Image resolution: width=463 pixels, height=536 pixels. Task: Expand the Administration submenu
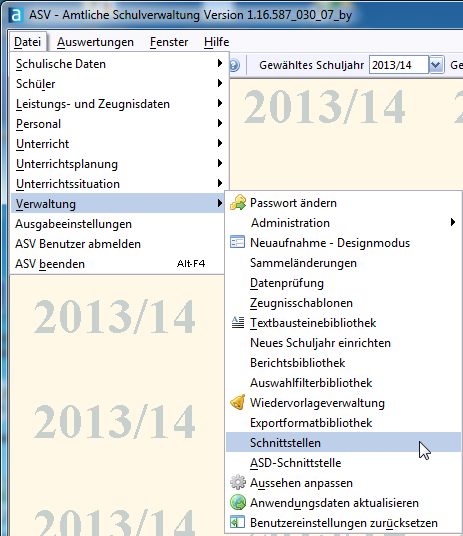[343, 223]
